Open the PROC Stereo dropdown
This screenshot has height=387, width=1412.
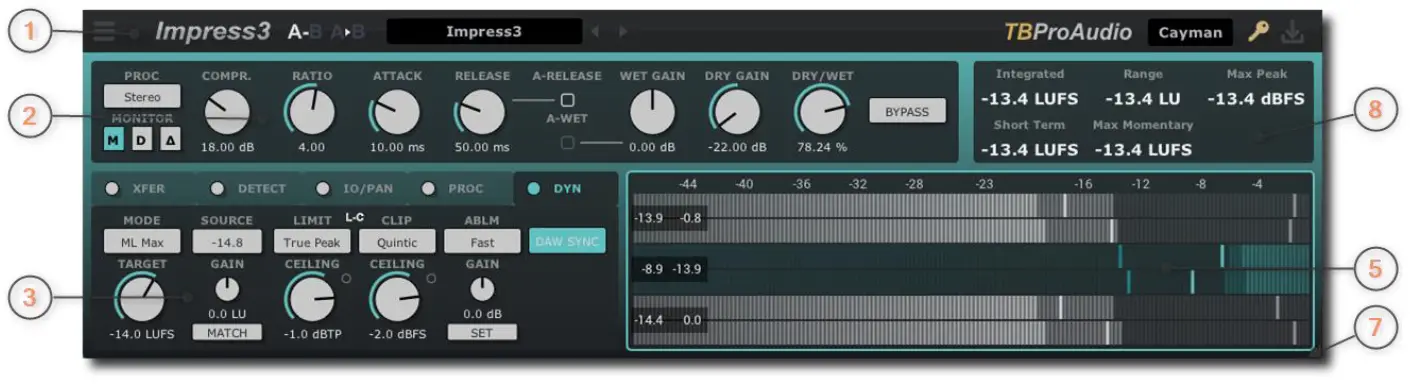(142, 97)
